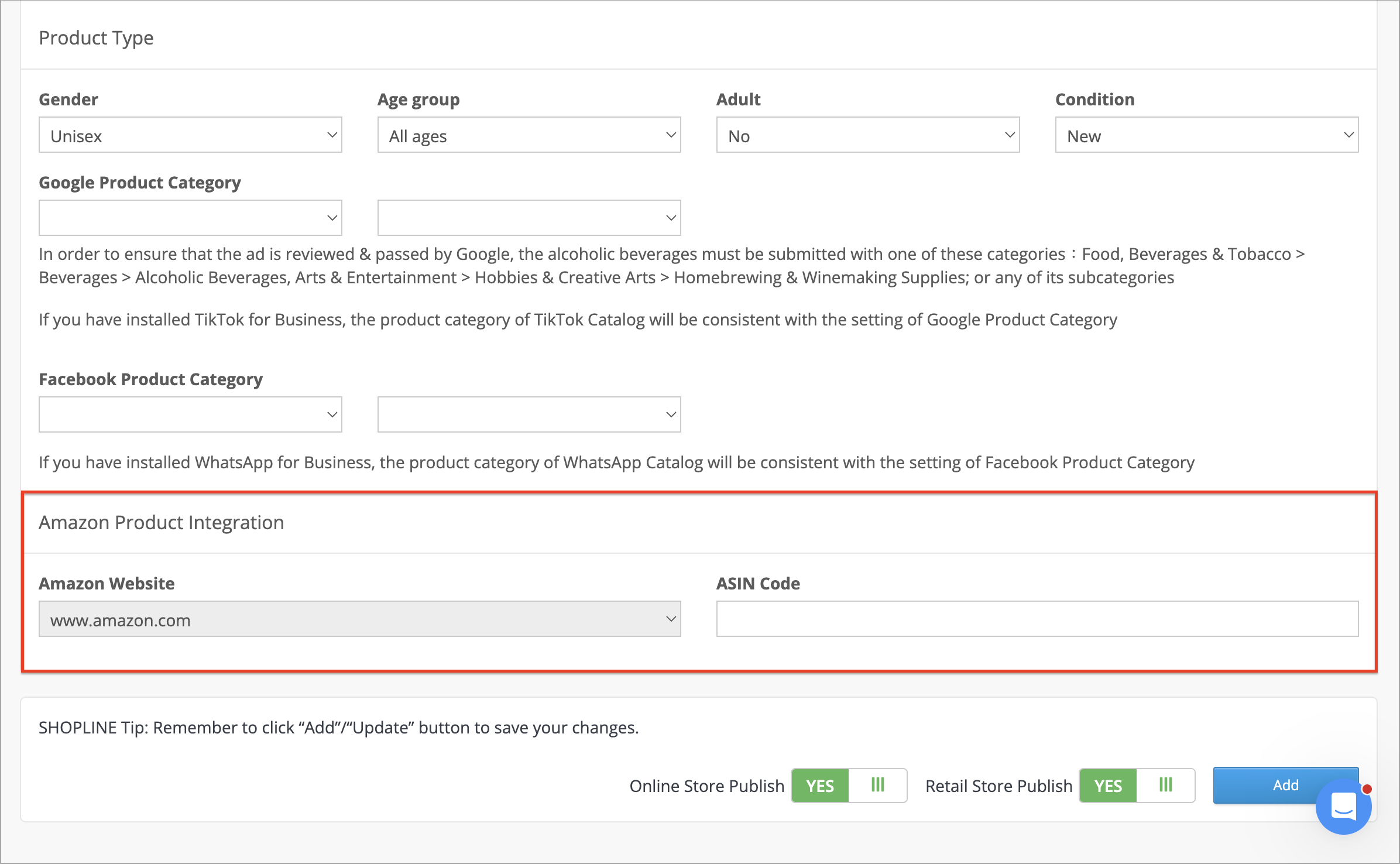Open the Condition dropdown showing New
1400x864 pixels.
click(1207, 135)
